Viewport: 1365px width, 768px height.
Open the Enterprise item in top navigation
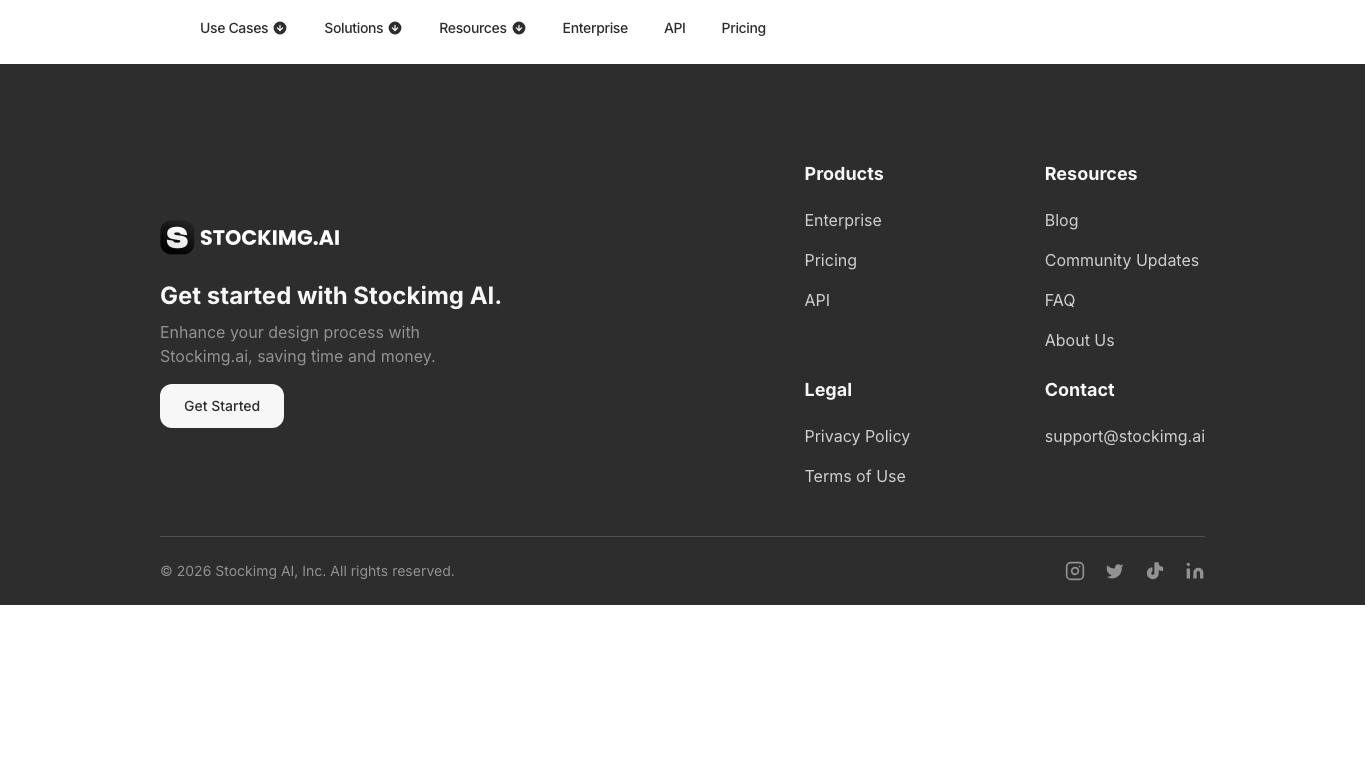click(x=595, y=28)
